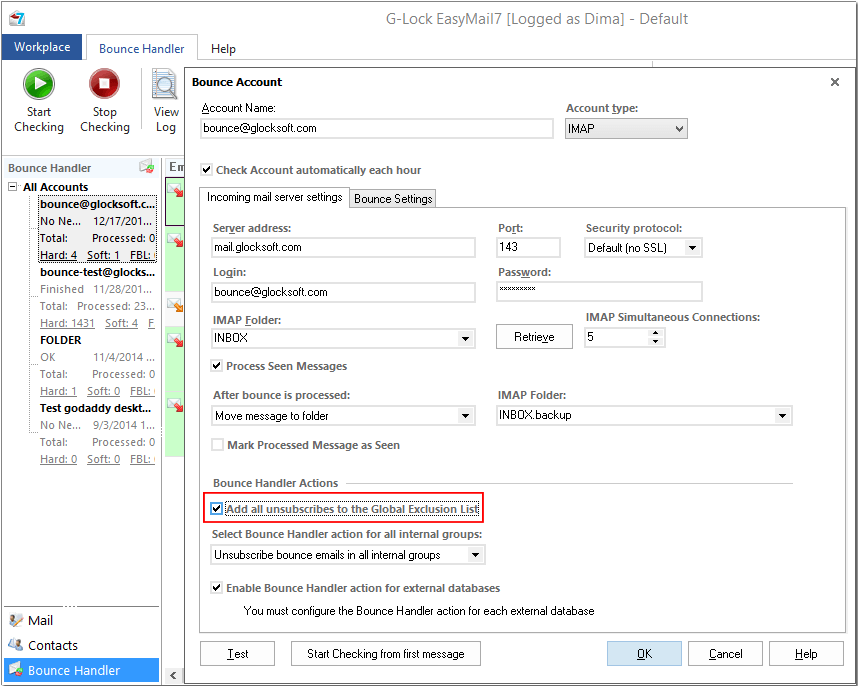Viewport: 858px width, 686px height.
Task: Click the Server address field
Action: tap(344, 247)
